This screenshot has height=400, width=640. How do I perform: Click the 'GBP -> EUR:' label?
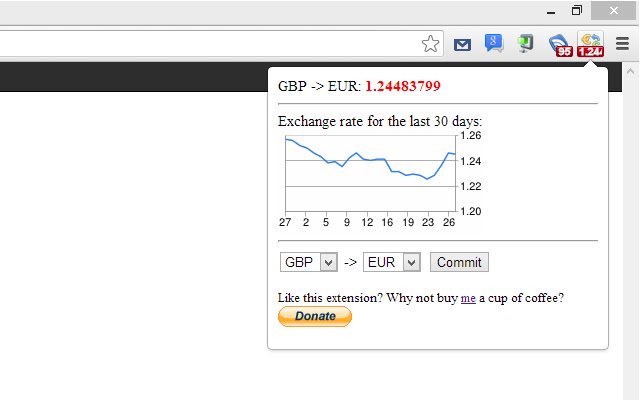320,86
